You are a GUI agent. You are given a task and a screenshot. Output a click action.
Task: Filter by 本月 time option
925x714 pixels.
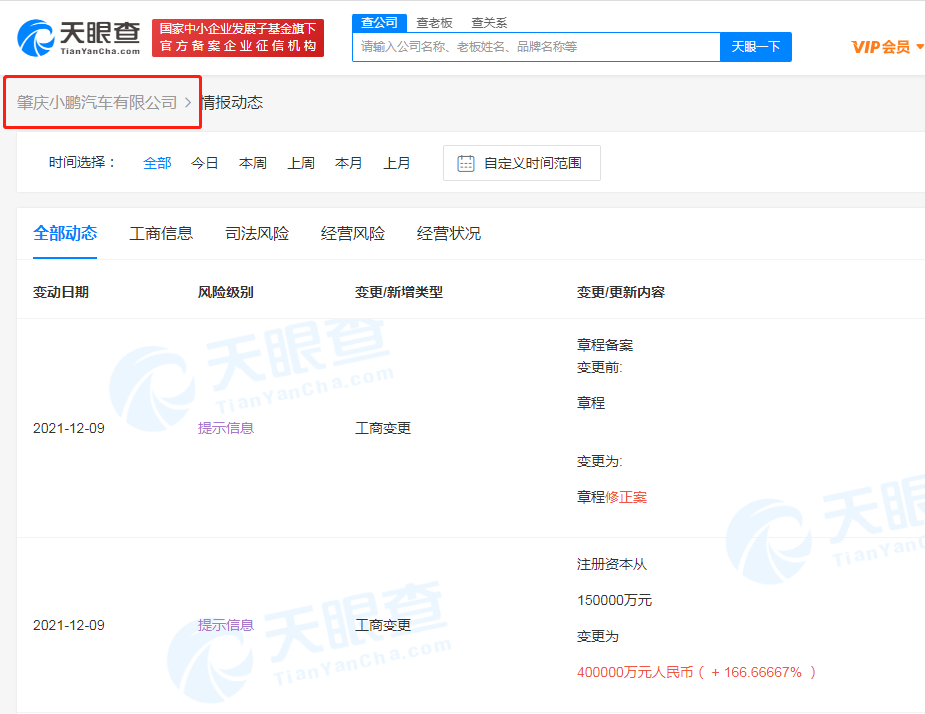point(349,163)
